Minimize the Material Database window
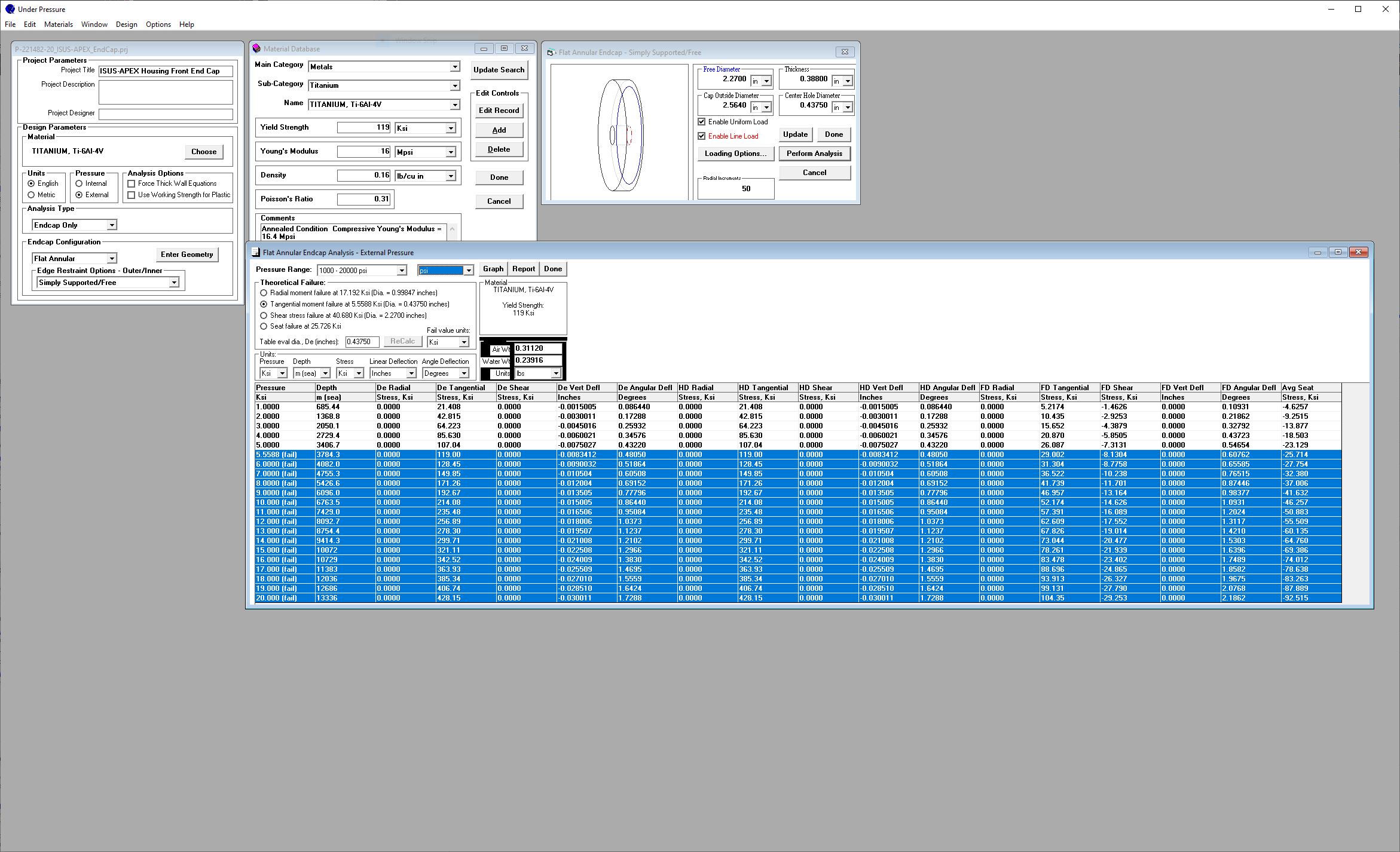This screenshot has height=852, width=1400. (x=484, y=48)
